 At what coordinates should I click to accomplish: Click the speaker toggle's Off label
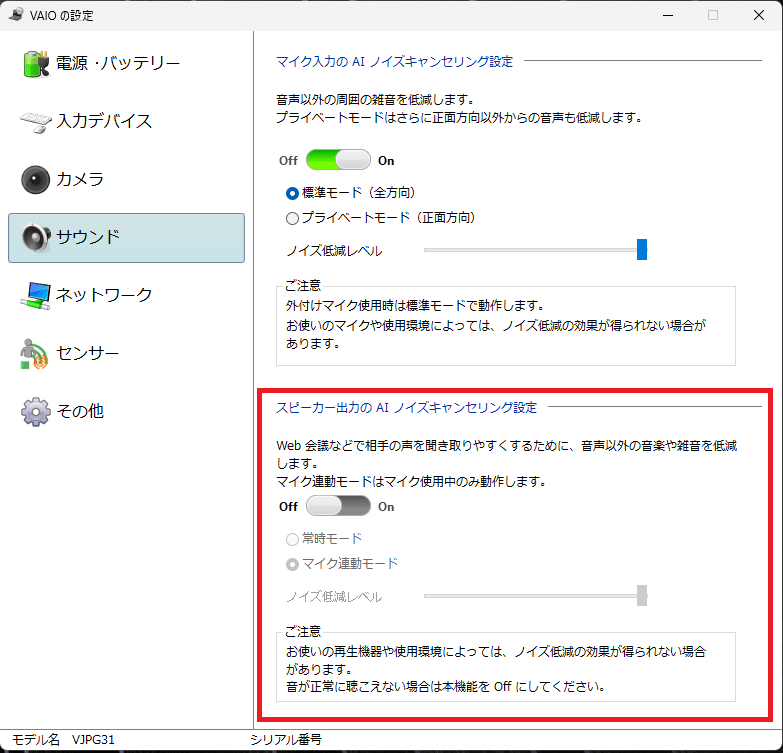coord(288,507)
